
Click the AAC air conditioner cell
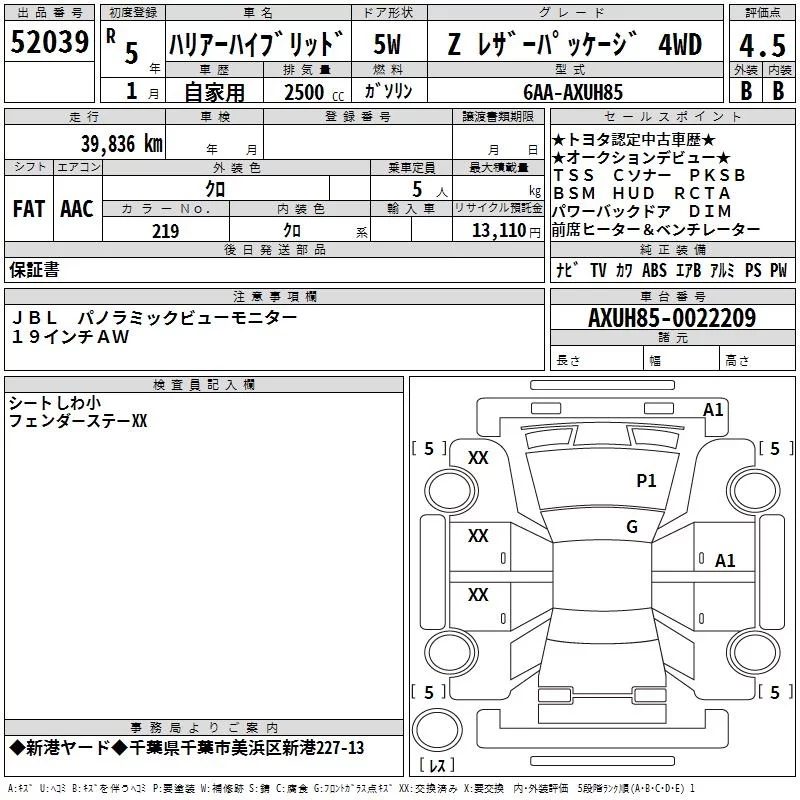point(77,209)
